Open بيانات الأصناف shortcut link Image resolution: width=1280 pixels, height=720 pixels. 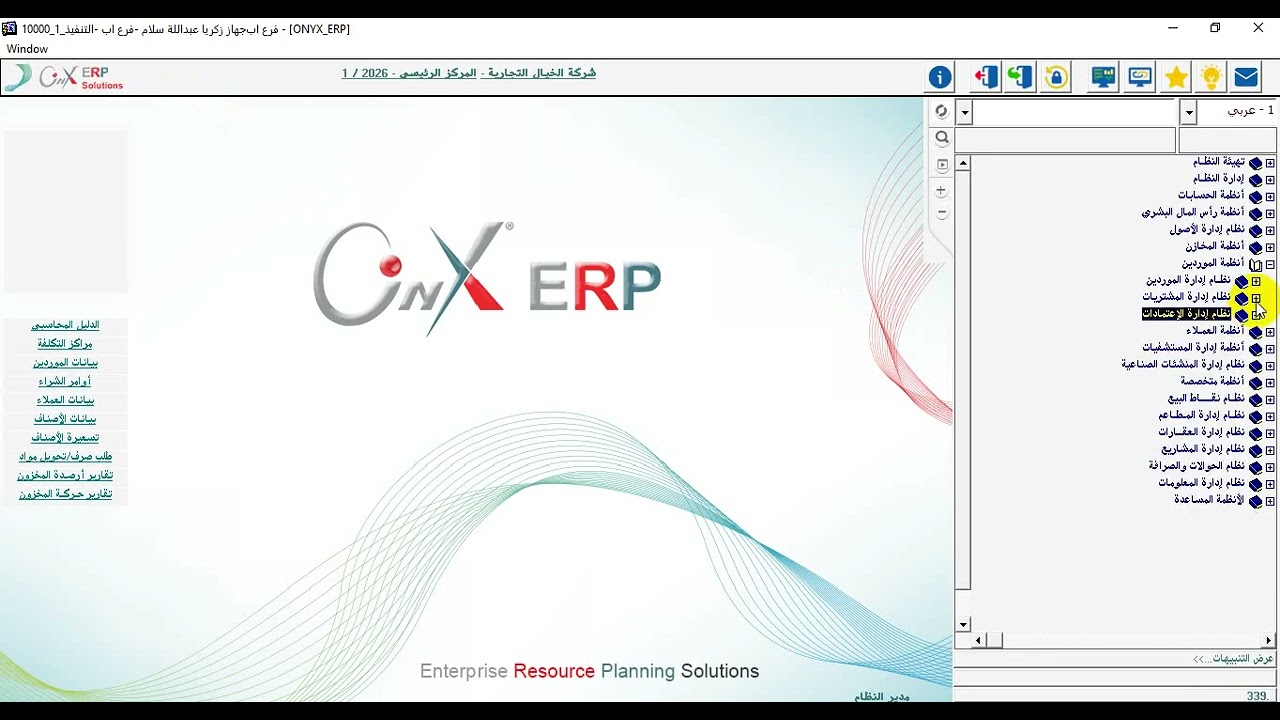pos(65,419)
